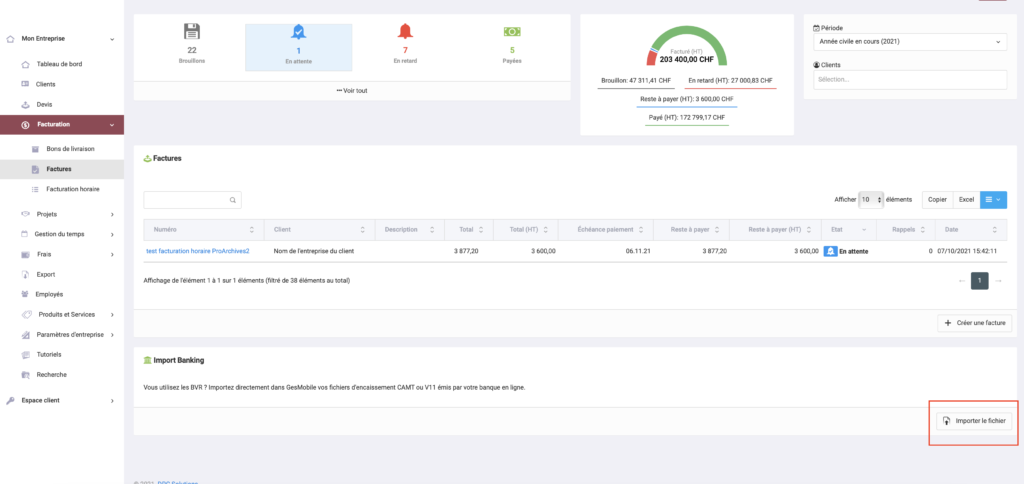Screen dimensions: 1024x484
Task: Select the En attente bell card
Action: [298, 47]
